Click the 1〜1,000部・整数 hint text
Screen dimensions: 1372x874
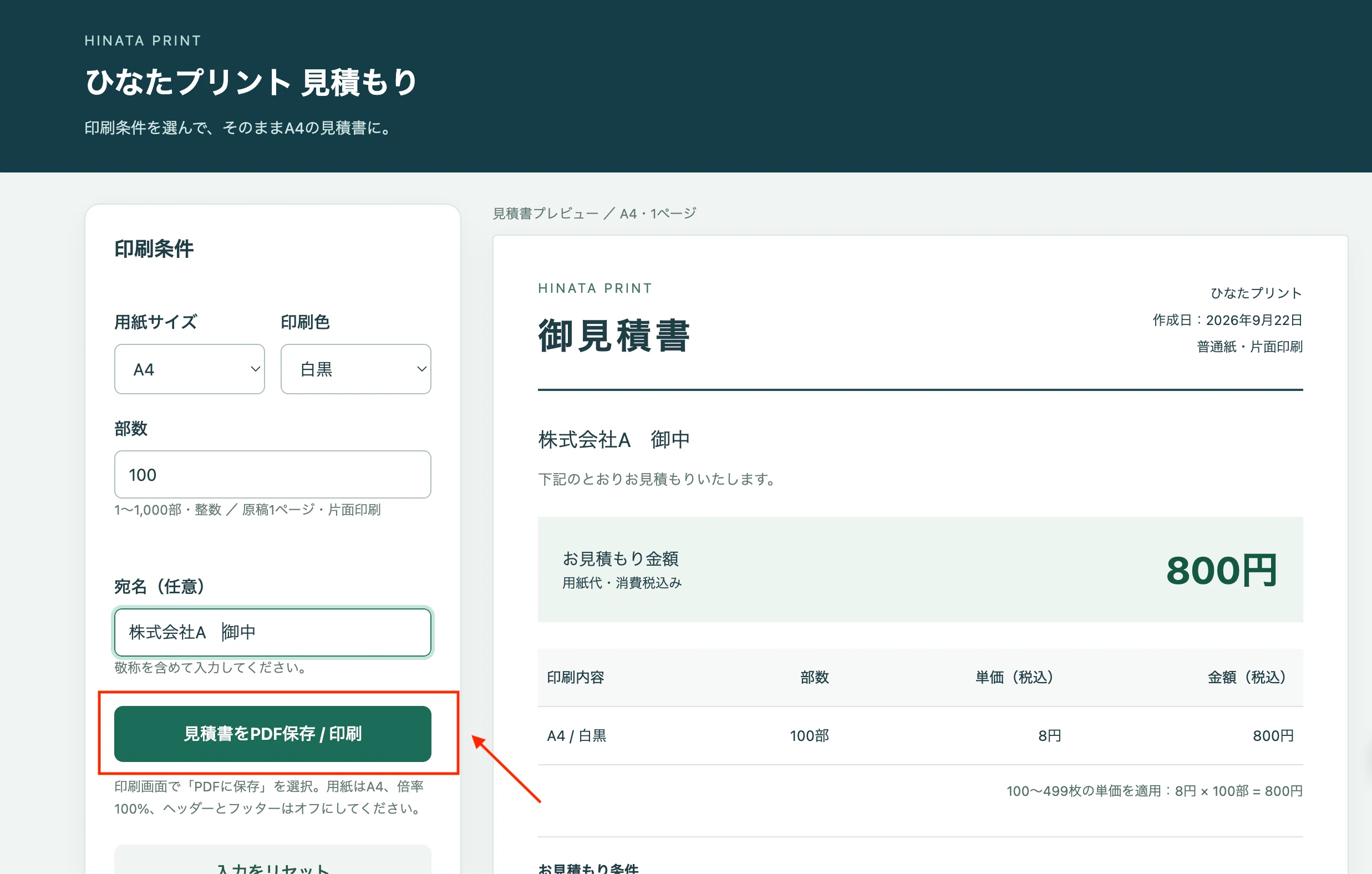pyautogui.click(x=247, y=509)
